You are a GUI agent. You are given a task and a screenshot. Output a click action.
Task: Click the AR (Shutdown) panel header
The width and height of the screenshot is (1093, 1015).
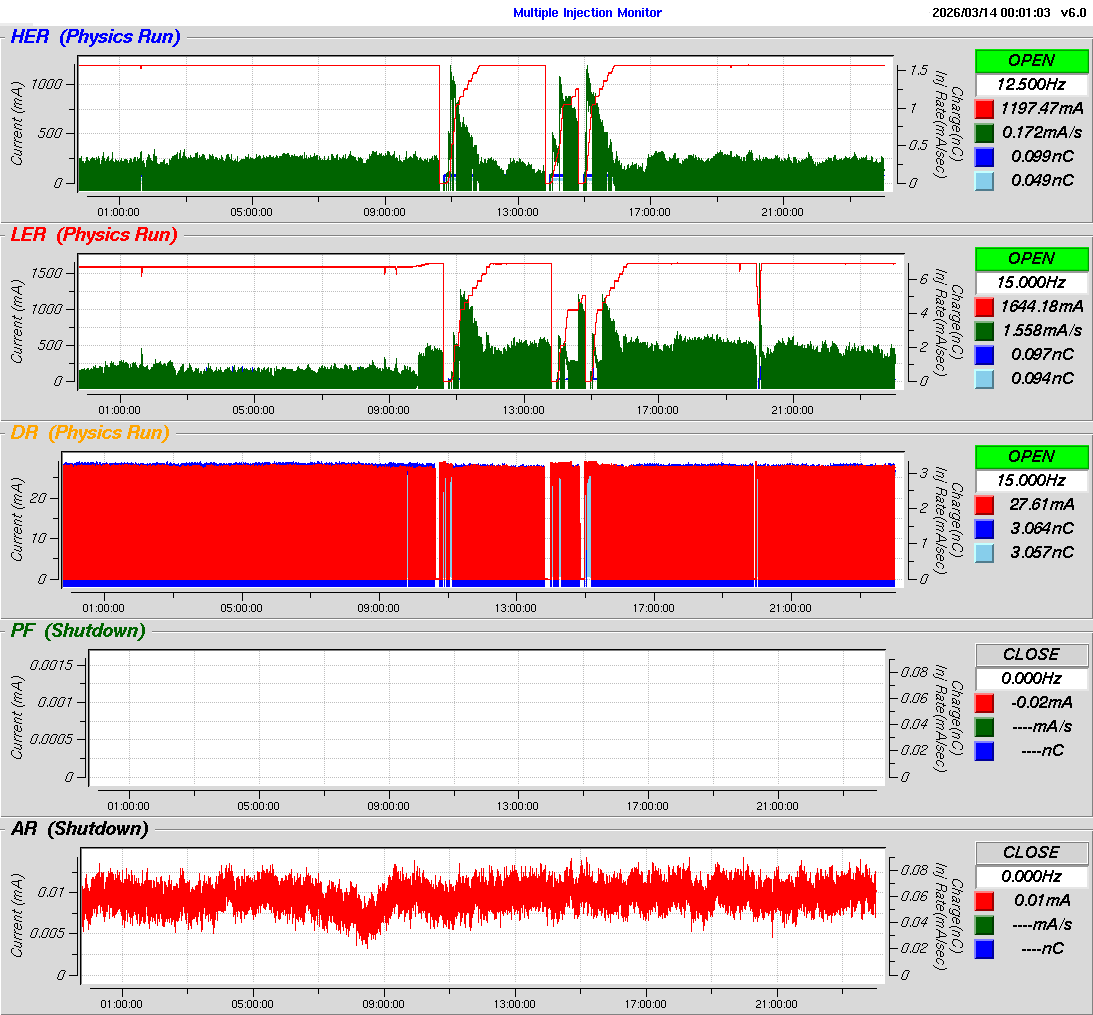79,829
